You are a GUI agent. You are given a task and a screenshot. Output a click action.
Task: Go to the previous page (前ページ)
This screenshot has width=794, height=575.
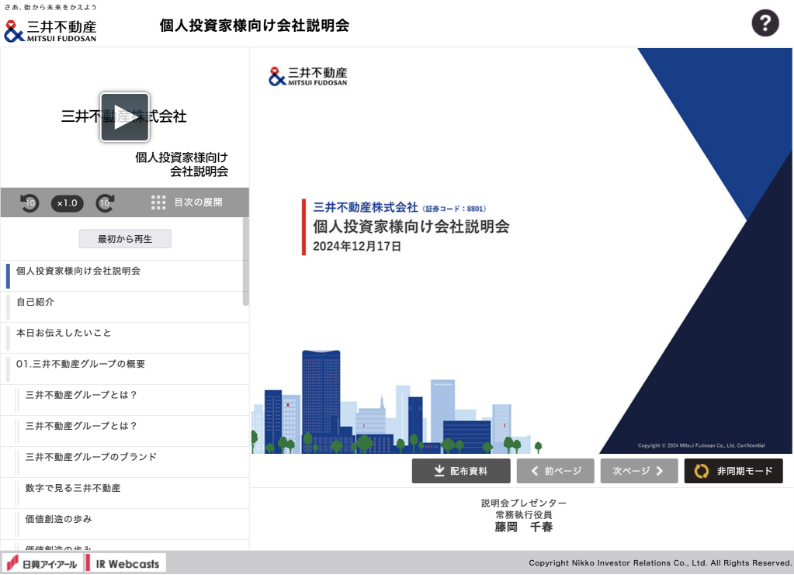coord(555,471)
